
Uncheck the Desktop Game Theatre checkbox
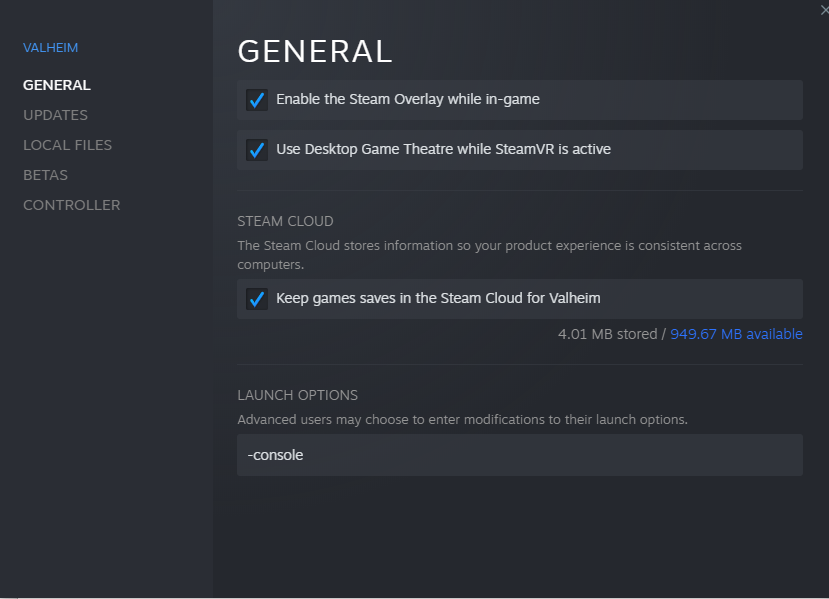pyautogui.click(x=257, y=150)
